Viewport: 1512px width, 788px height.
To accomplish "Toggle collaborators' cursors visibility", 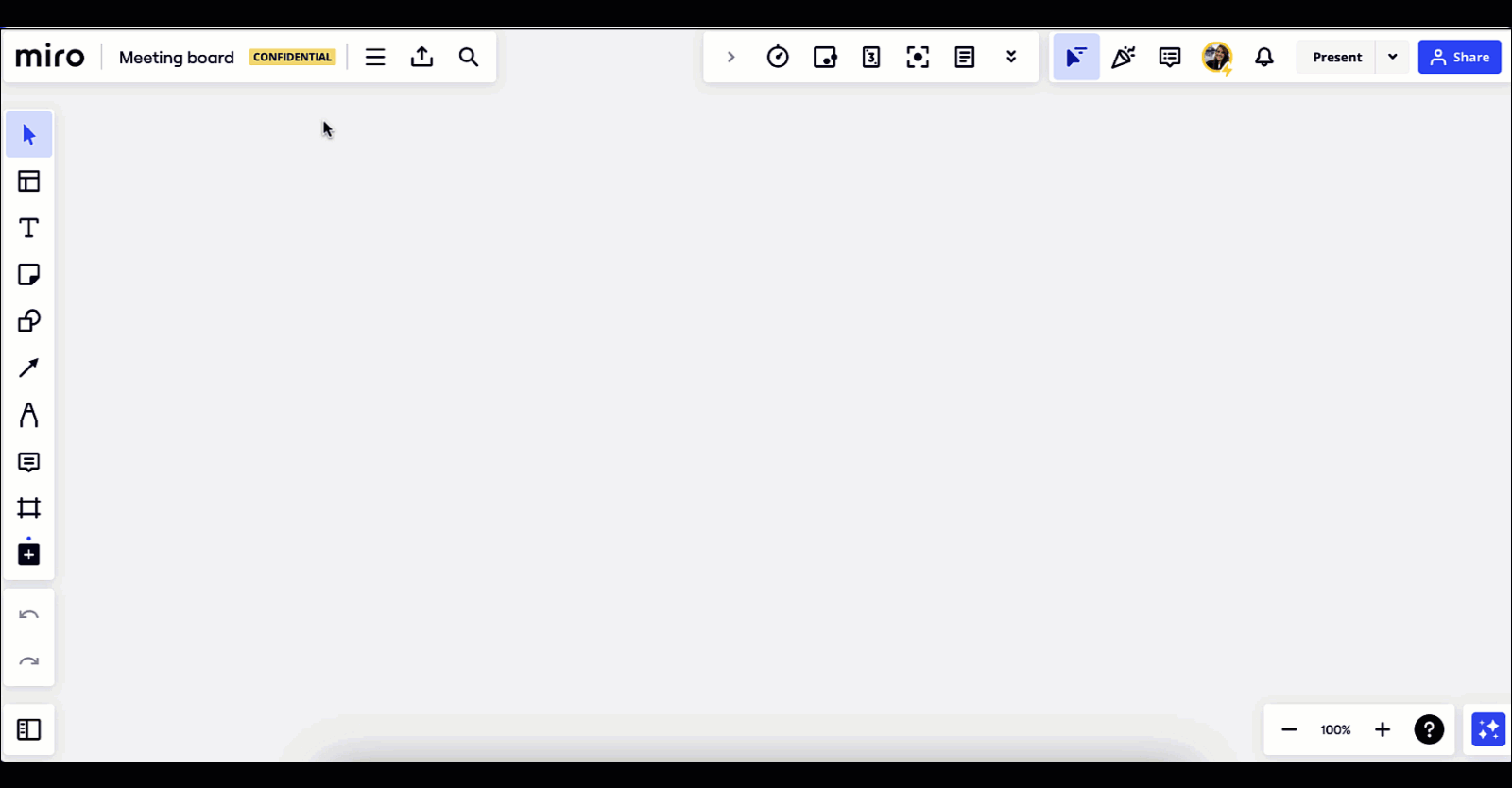I will pos(1075,57).
